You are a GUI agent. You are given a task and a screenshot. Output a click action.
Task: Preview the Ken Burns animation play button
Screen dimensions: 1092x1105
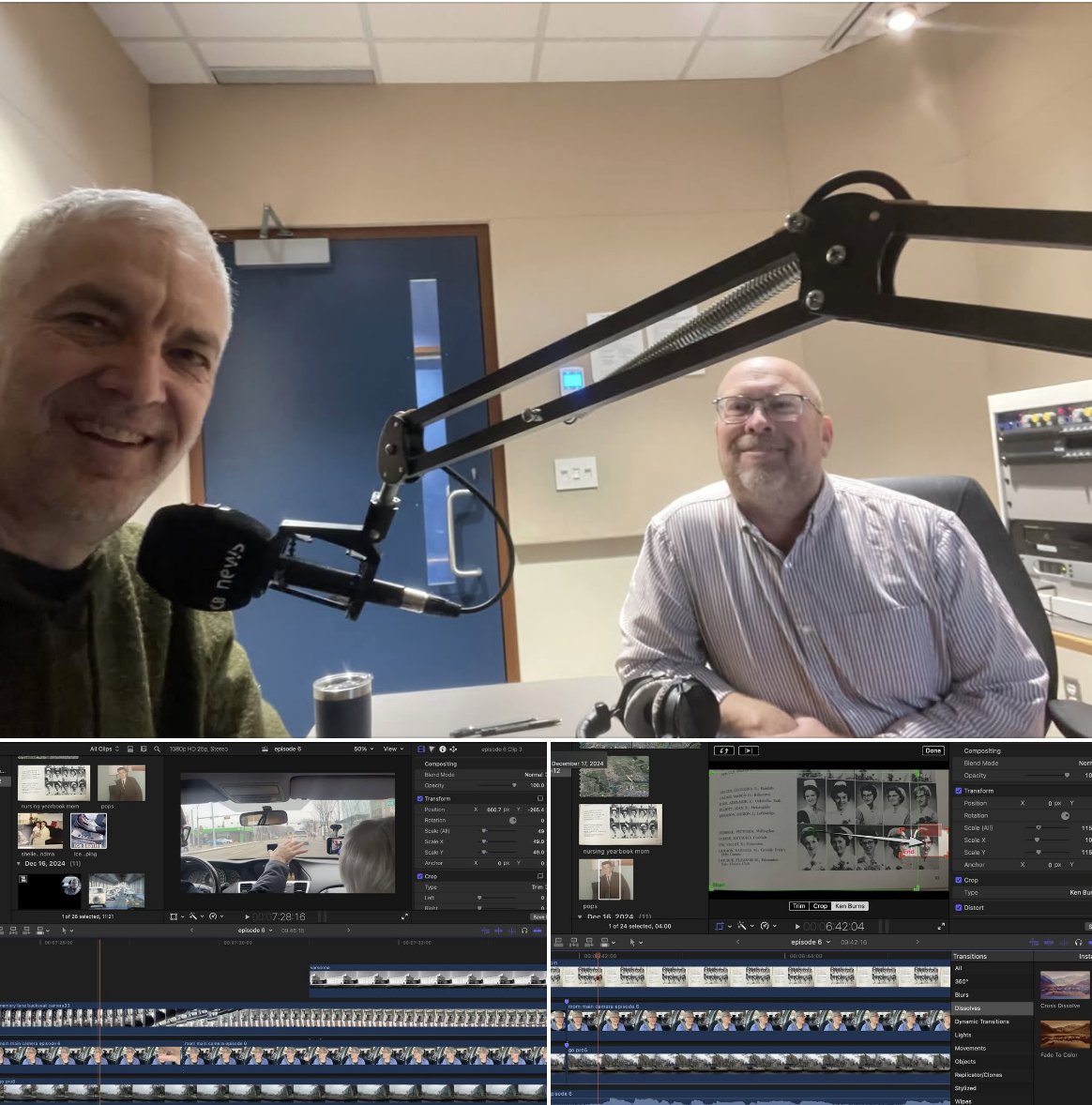click(x=748, y=750)
